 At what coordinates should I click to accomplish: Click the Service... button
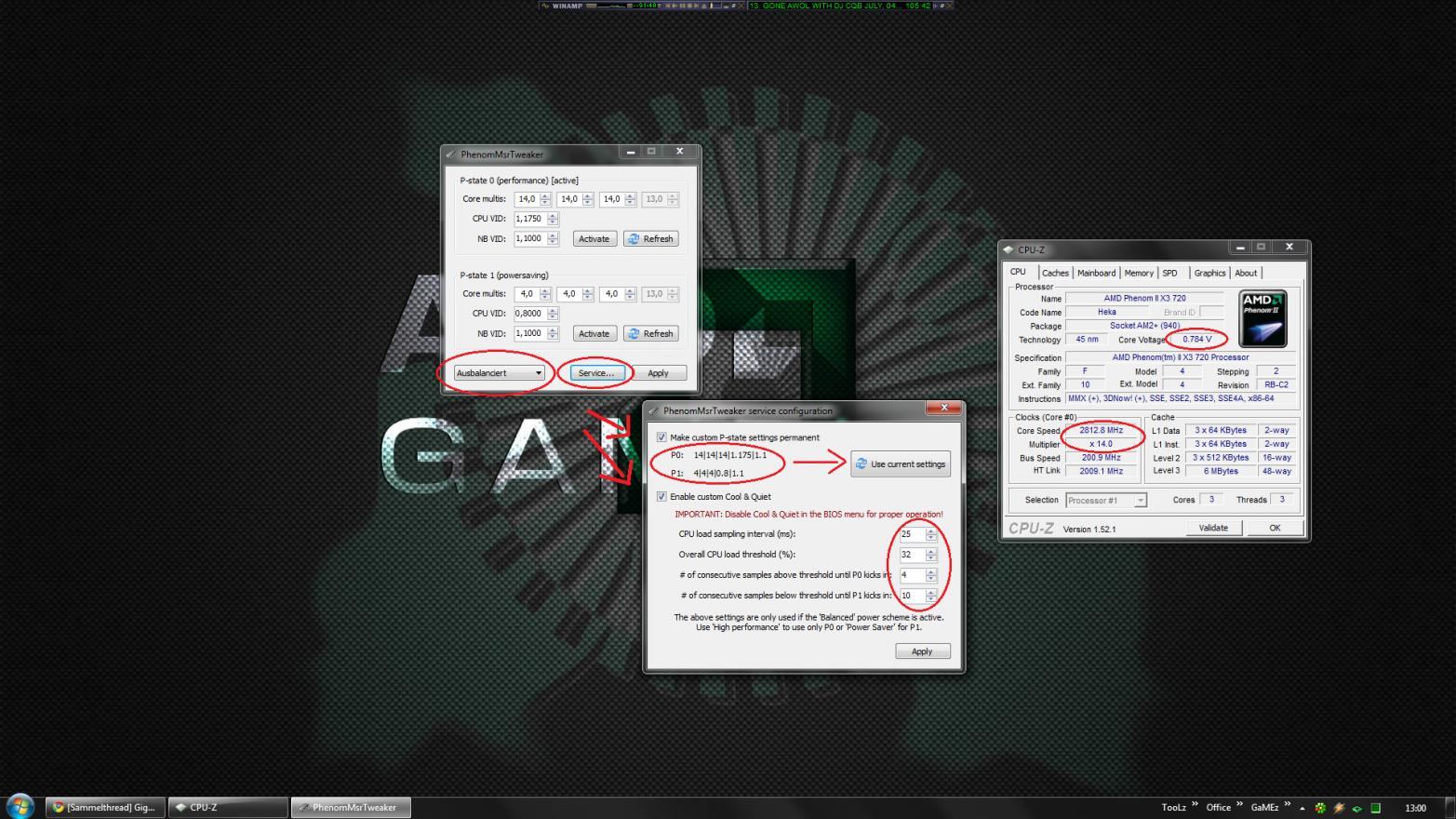click(596, 373)
